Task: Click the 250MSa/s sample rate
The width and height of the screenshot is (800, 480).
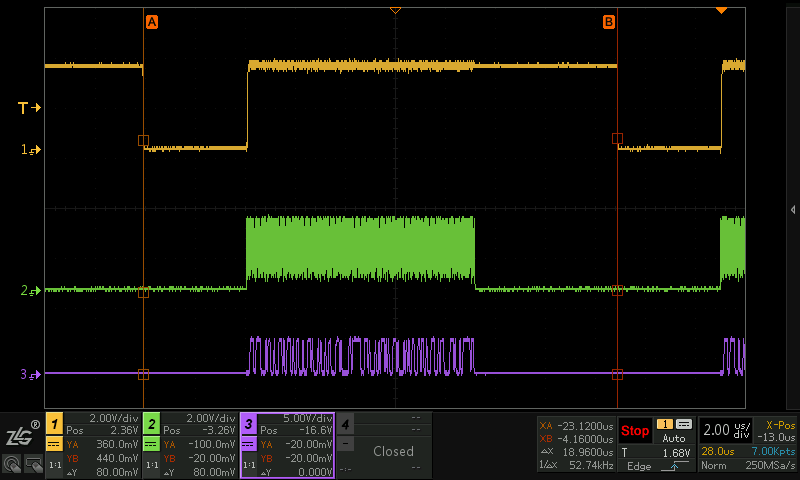Action: click(770, 465)
